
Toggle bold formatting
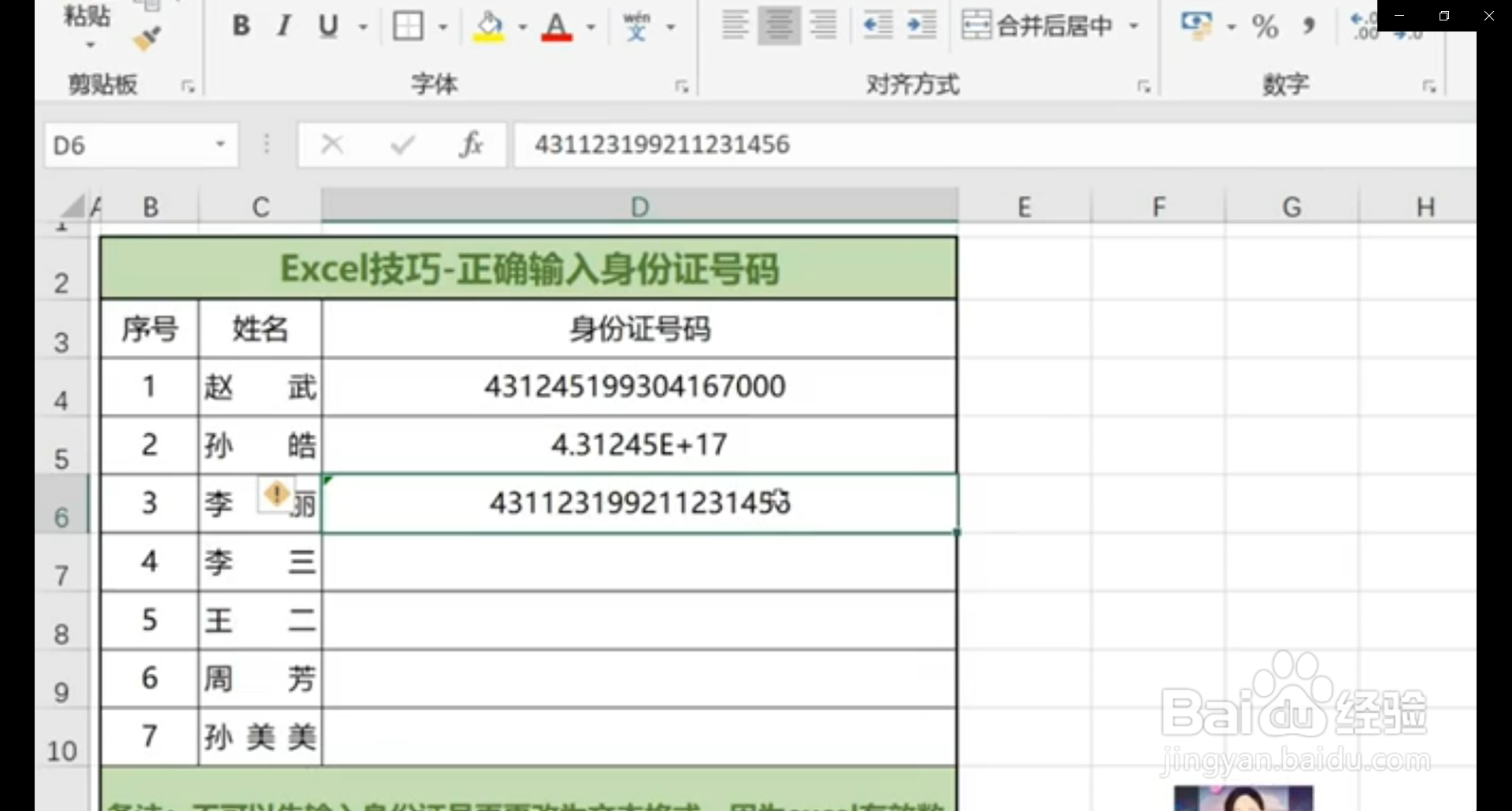tap(241, 26)
